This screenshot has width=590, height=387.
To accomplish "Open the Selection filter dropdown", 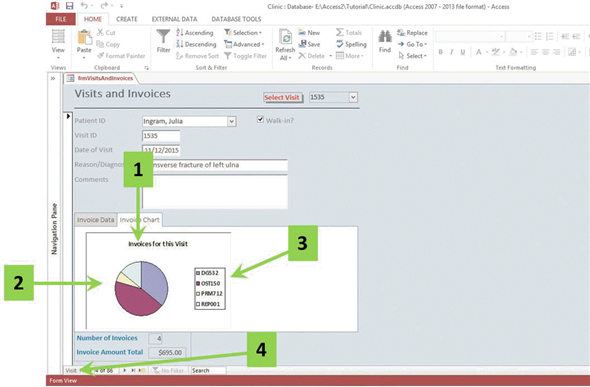I will [x=243, y=33].
